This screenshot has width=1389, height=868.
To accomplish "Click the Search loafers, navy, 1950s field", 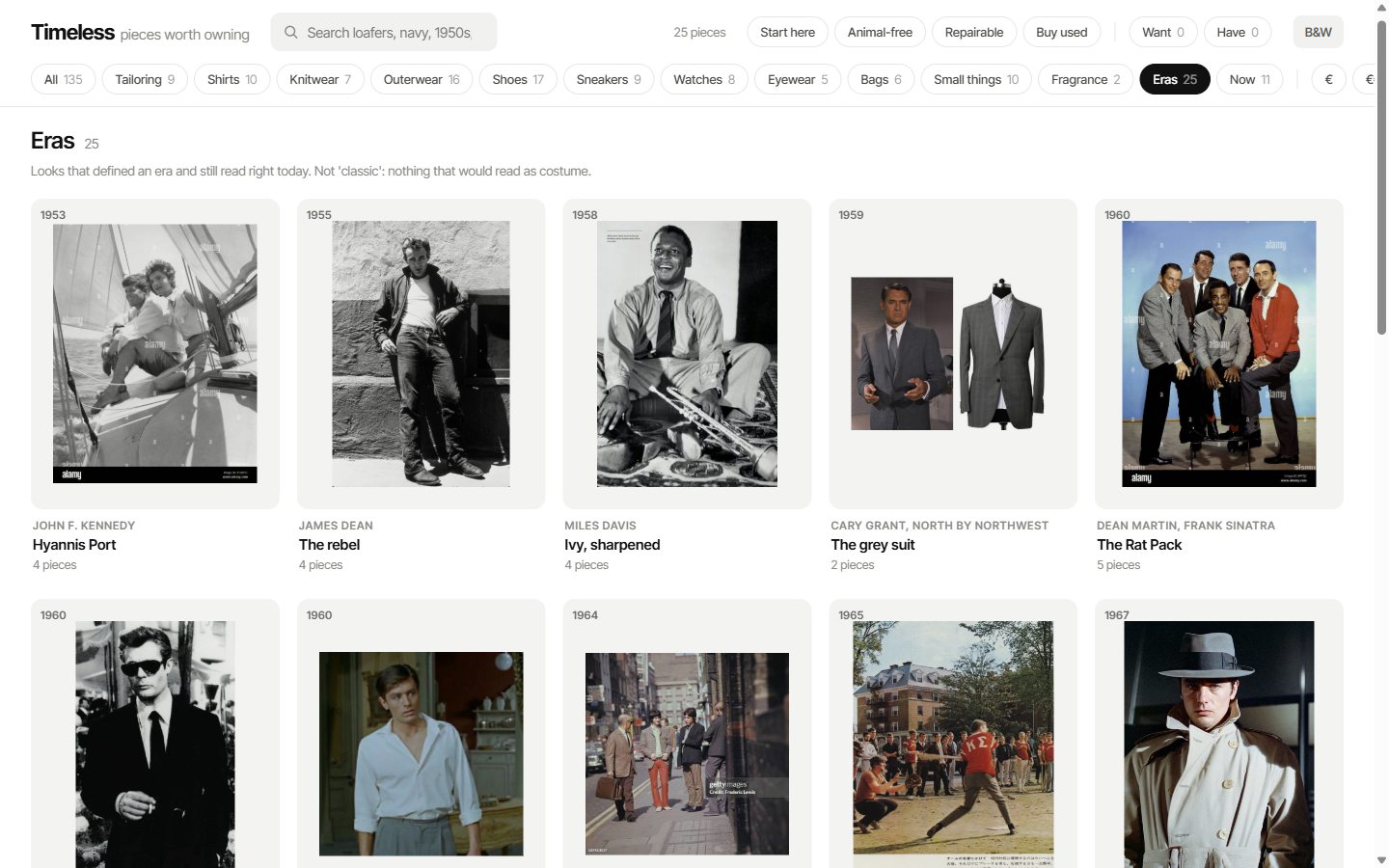I will pos(384,32).
